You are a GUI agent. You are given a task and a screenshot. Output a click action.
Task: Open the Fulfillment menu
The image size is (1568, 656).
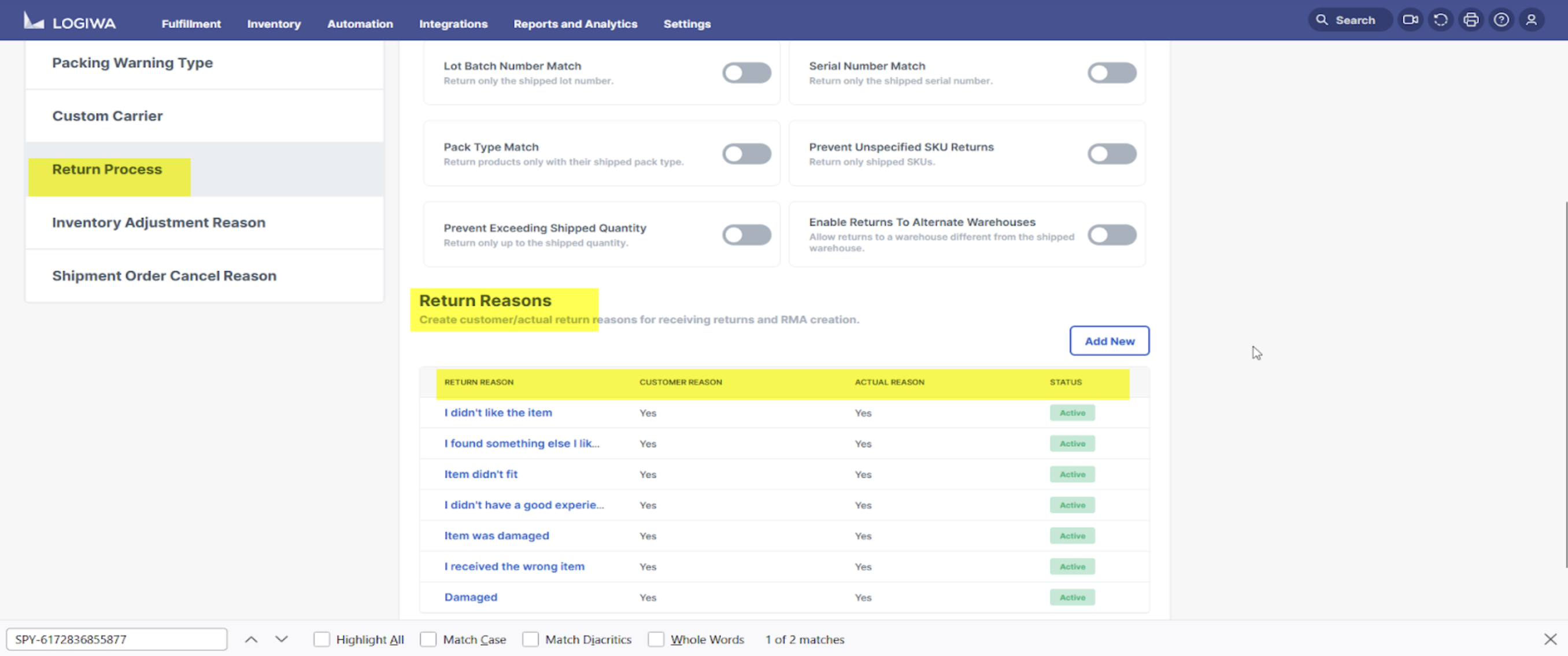pyautogui.click(x=191, y=24)
